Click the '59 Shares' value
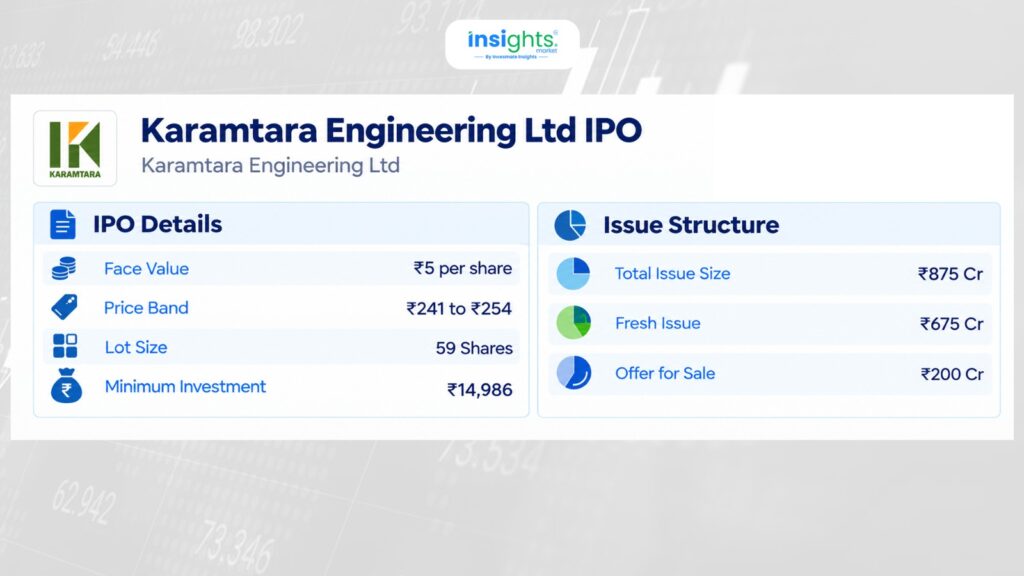The image size is (1024, 576). (474, 348)
